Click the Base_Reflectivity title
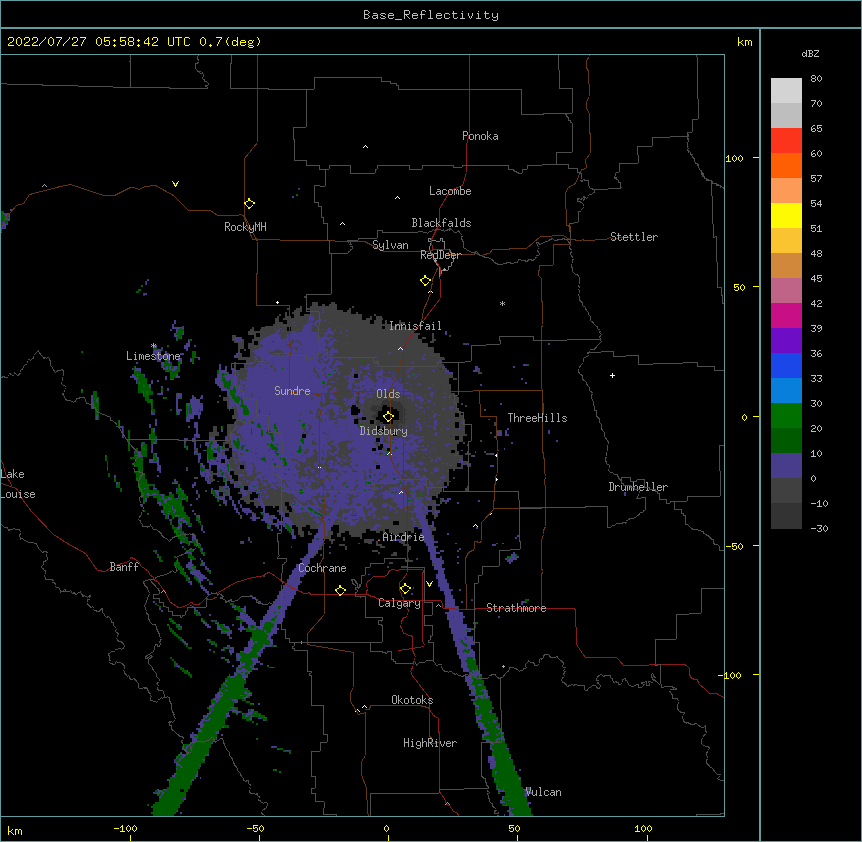Viewport: 862px width, 842px height. tap(431, 15)
